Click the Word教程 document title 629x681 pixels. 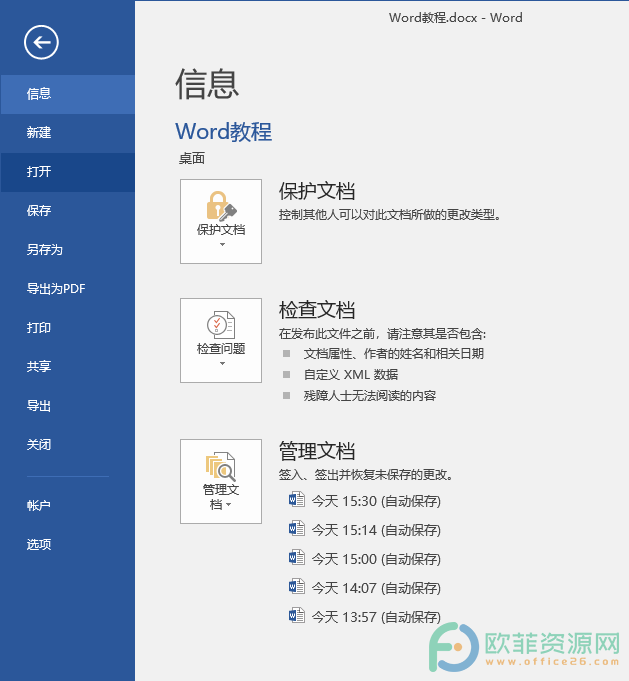click(x=224, y=132)
